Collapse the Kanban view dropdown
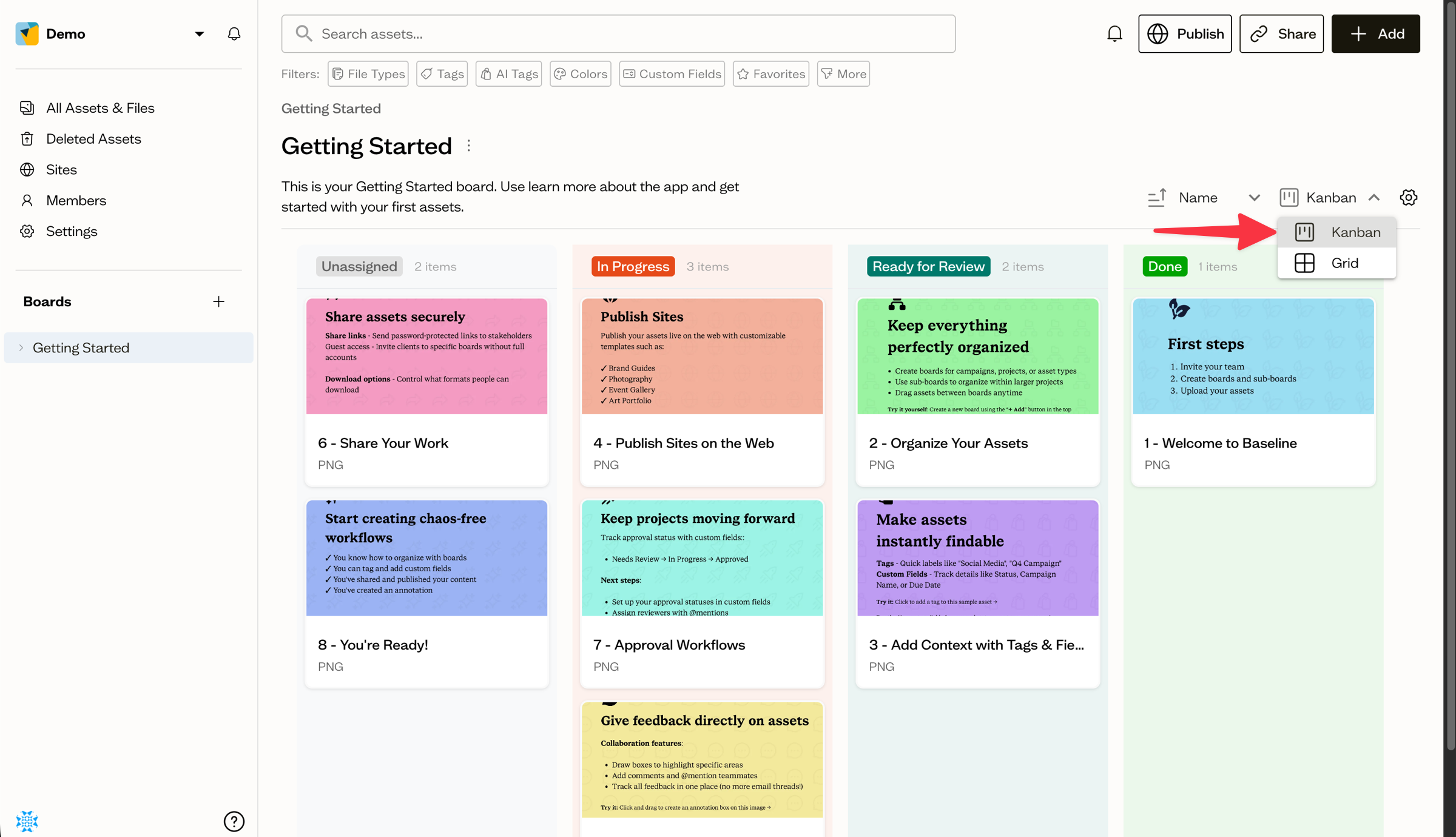Viewport: 1456px width, 837px height. [1374, 198]
